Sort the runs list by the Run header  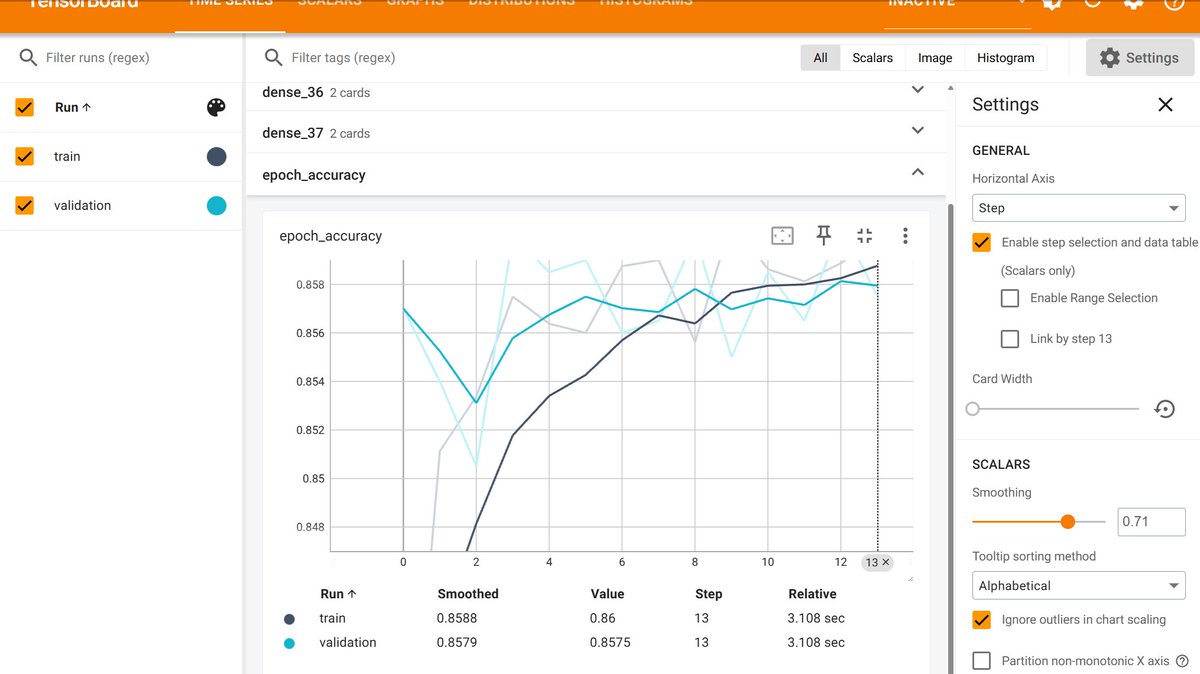[x=72, y=107]
